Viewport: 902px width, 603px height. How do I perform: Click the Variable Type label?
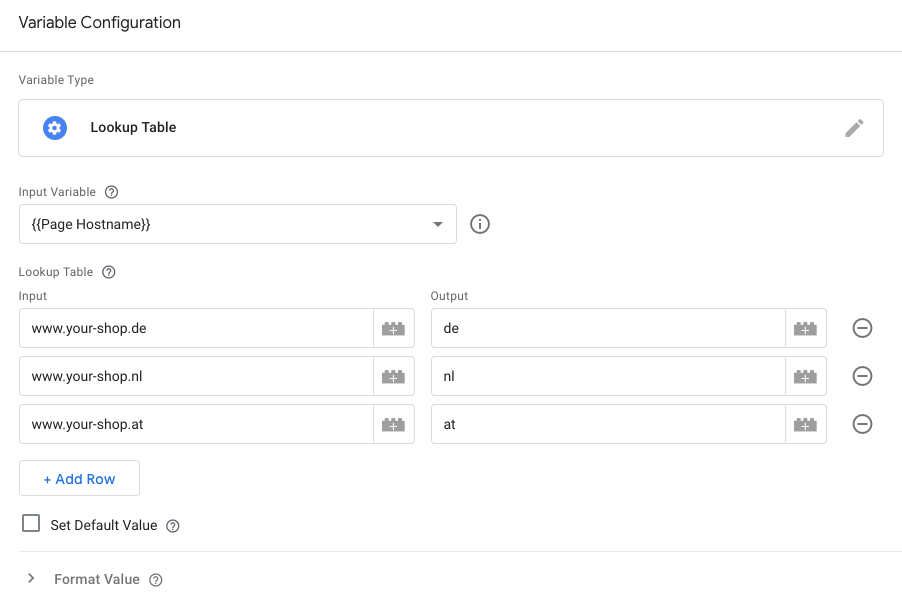point(56,80)
